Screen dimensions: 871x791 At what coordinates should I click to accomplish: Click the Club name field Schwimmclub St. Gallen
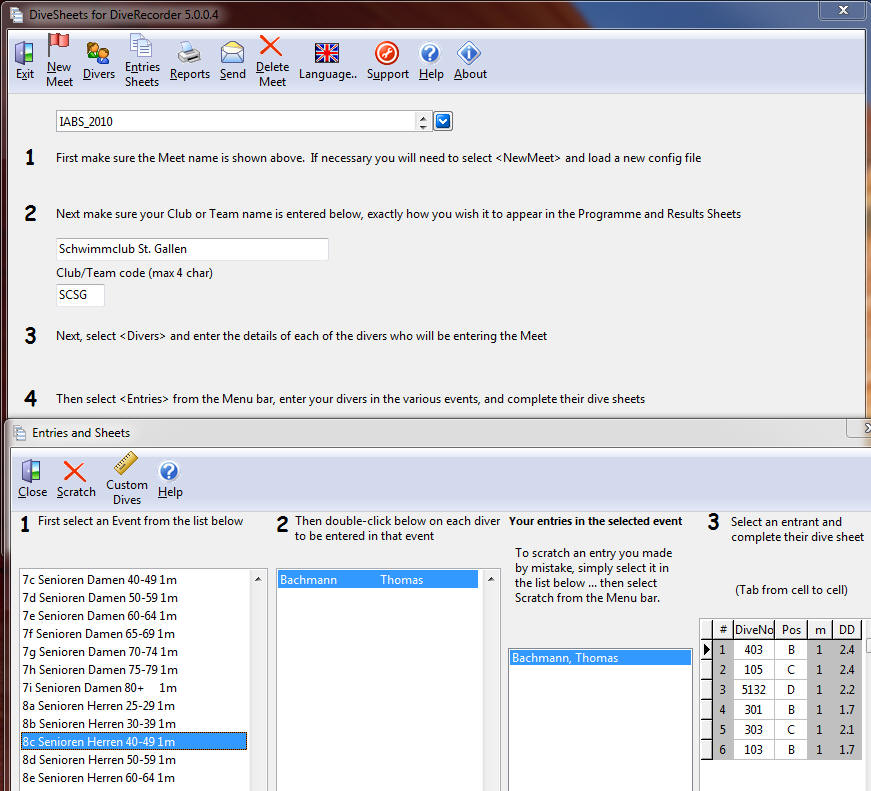pyautogui.click(x=192, y=249)
